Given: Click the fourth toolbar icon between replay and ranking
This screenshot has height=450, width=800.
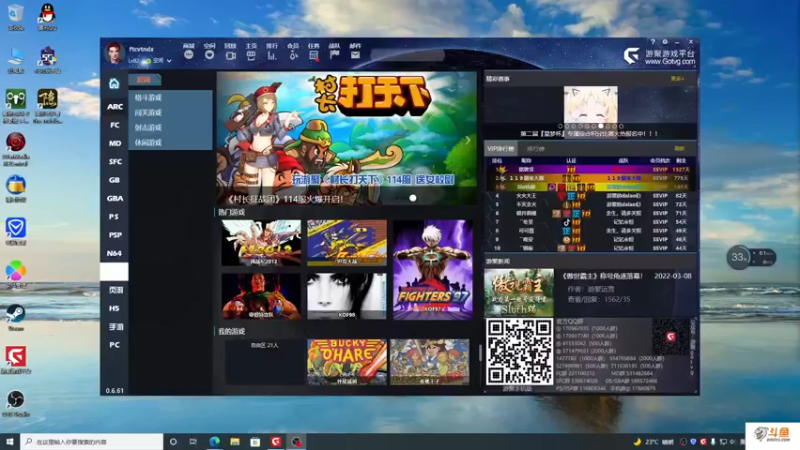Looking at the screenshot, I should pos(251,55).
